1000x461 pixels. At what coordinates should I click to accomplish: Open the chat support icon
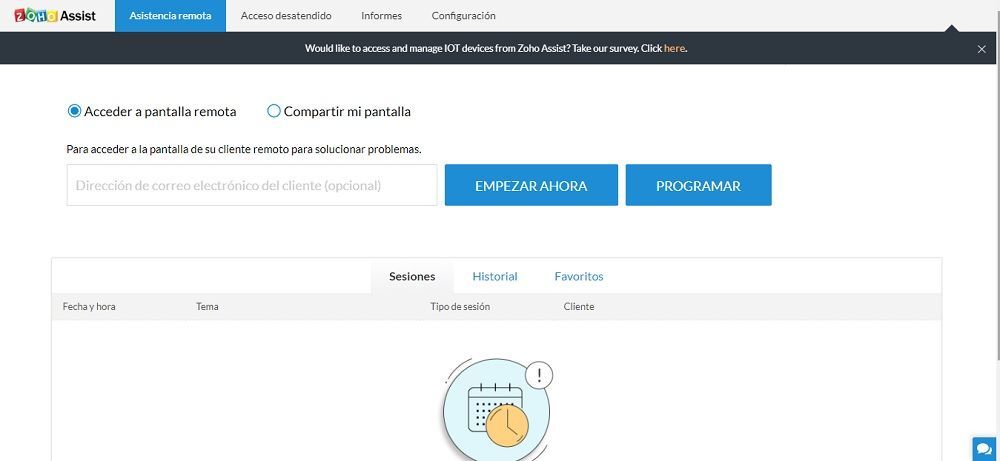tap(982, 448)
